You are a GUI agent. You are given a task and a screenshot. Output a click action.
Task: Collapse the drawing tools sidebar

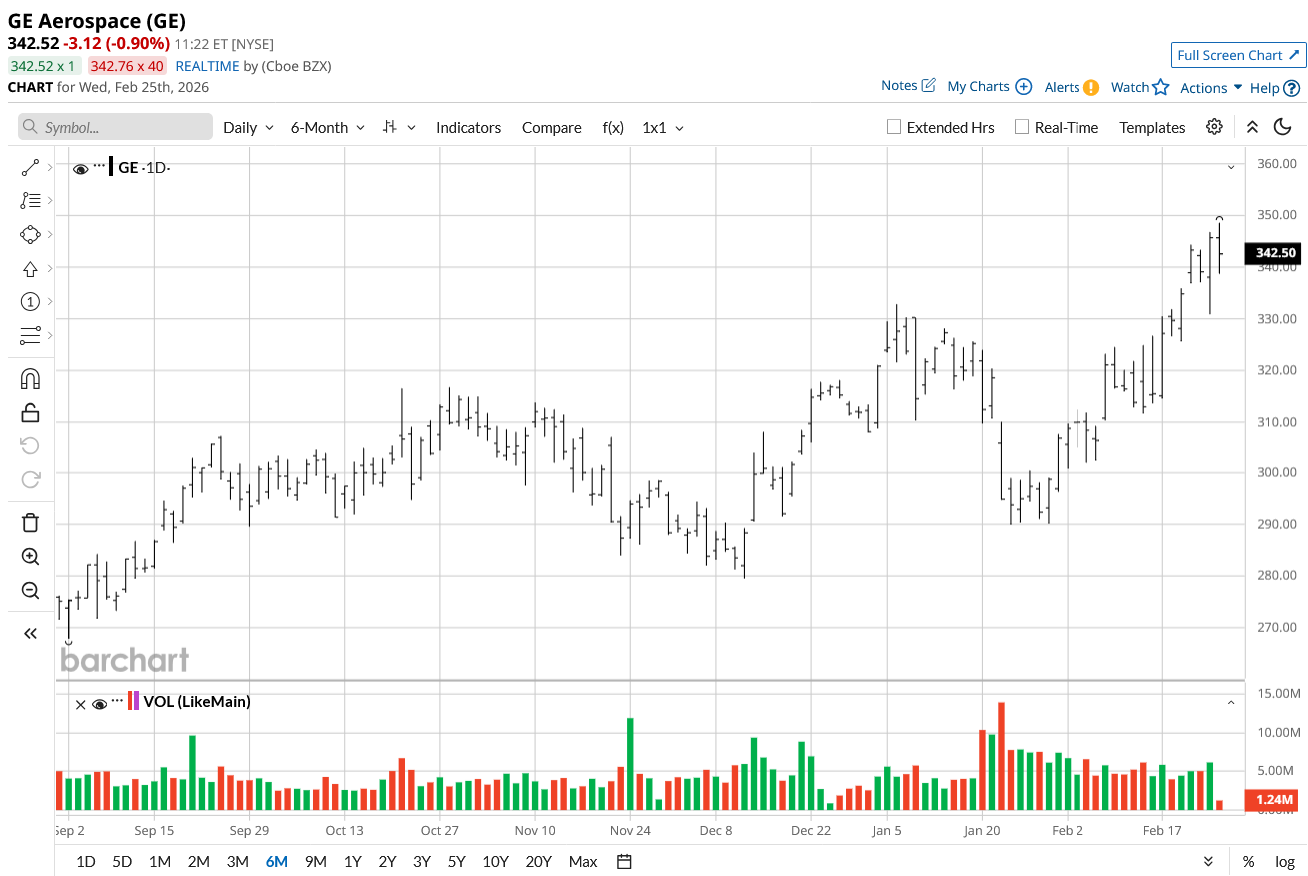point(30,633)
